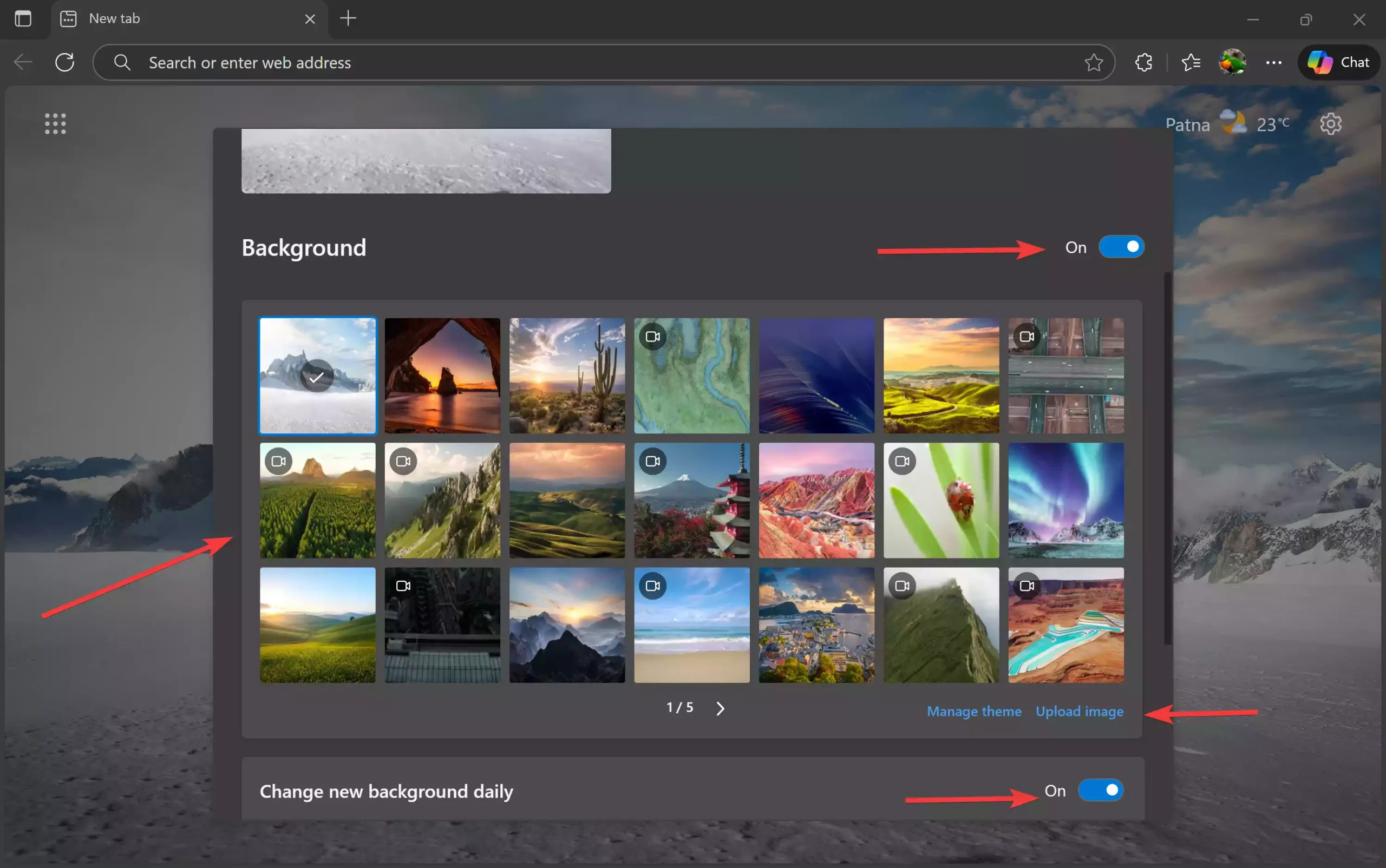Go to next background page chevron
1386x868 pixels.
pos(720,708)
